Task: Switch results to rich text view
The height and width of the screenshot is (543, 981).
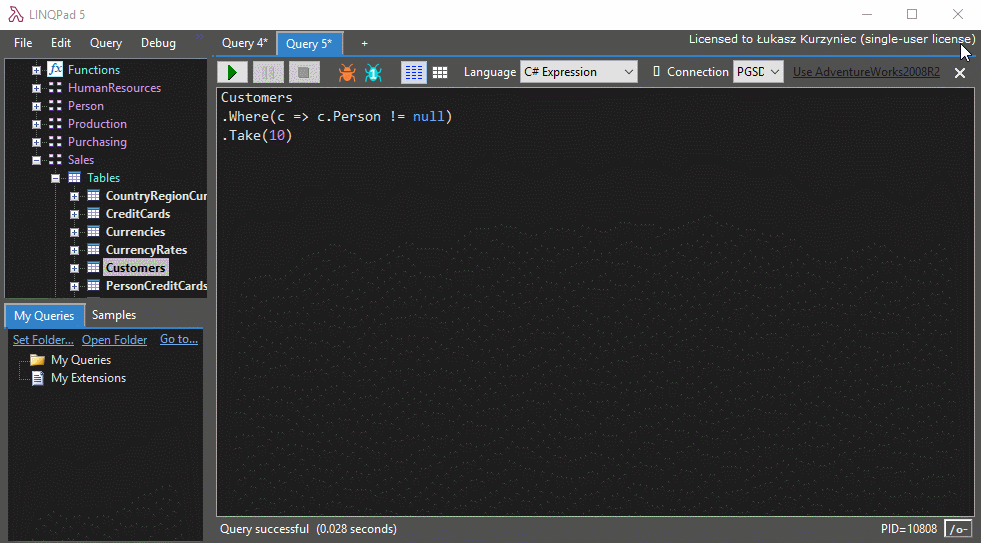Action: coord(414,73)
